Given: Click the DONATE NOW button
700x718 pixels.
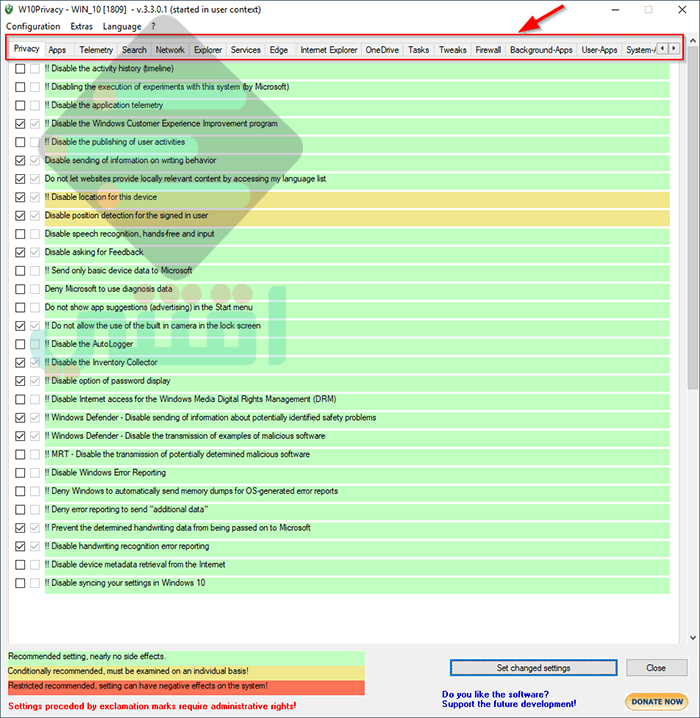Looking at the screenshot, I should [657, 702].
